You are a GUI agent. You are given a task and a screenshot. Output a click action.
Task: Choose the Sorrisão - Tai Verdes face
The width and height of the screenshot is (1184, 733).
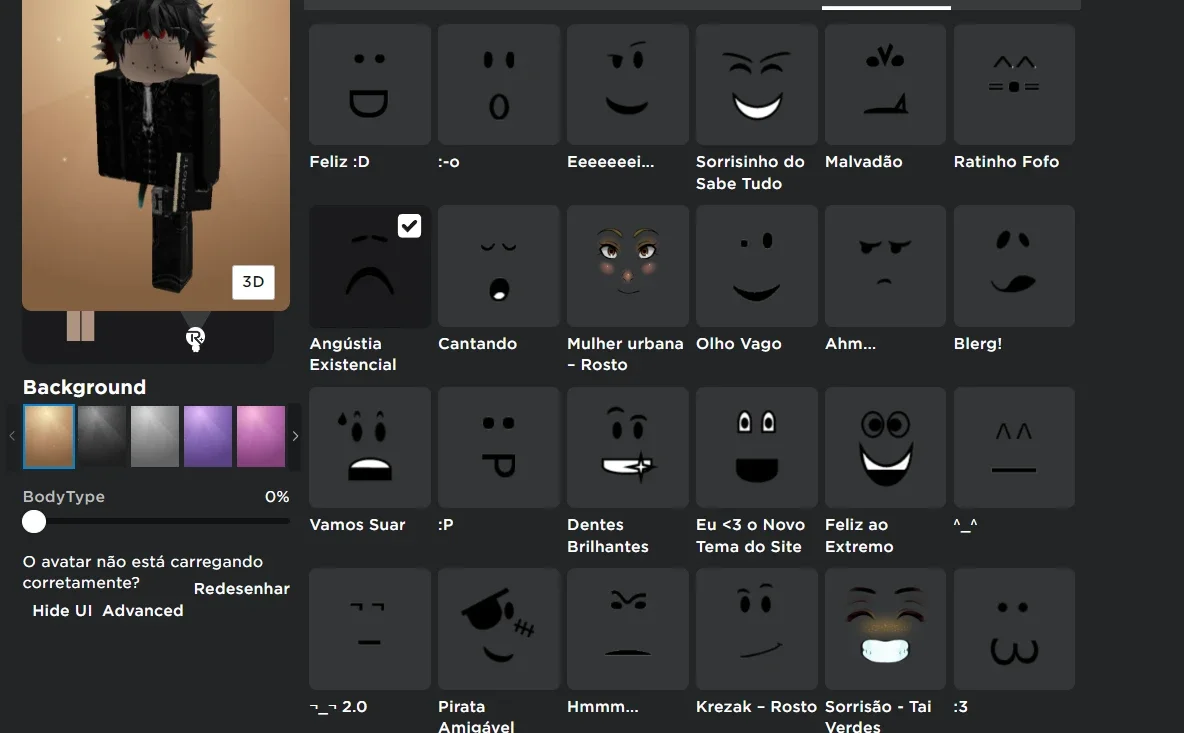pyautogui.click(x=885, y=629)
